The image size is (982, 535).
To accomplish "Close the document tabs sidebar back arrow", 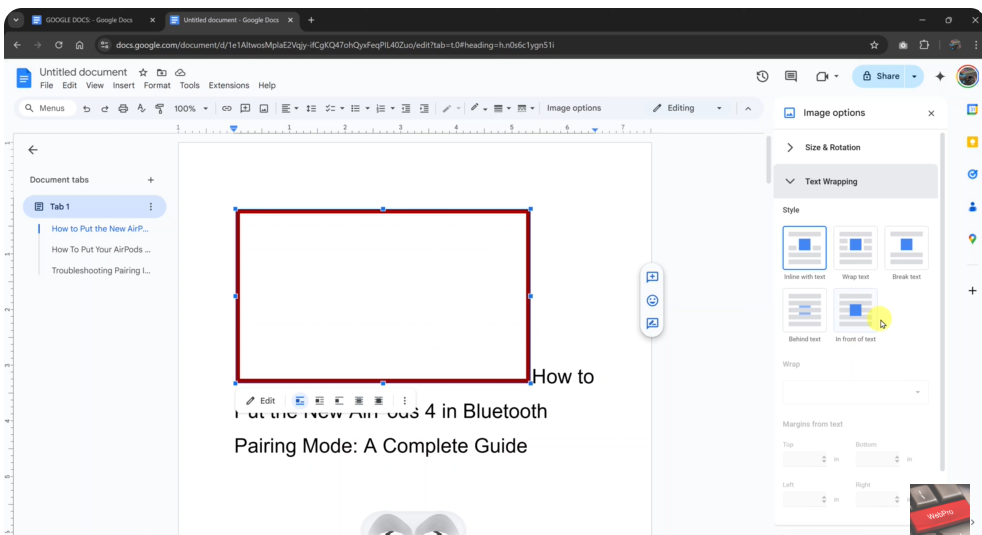I will point(33,150).
